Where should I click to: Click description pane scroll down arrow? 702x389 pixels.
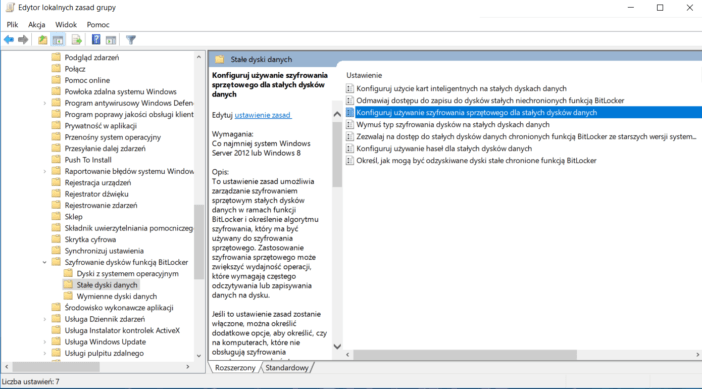[x=337, y=346]
